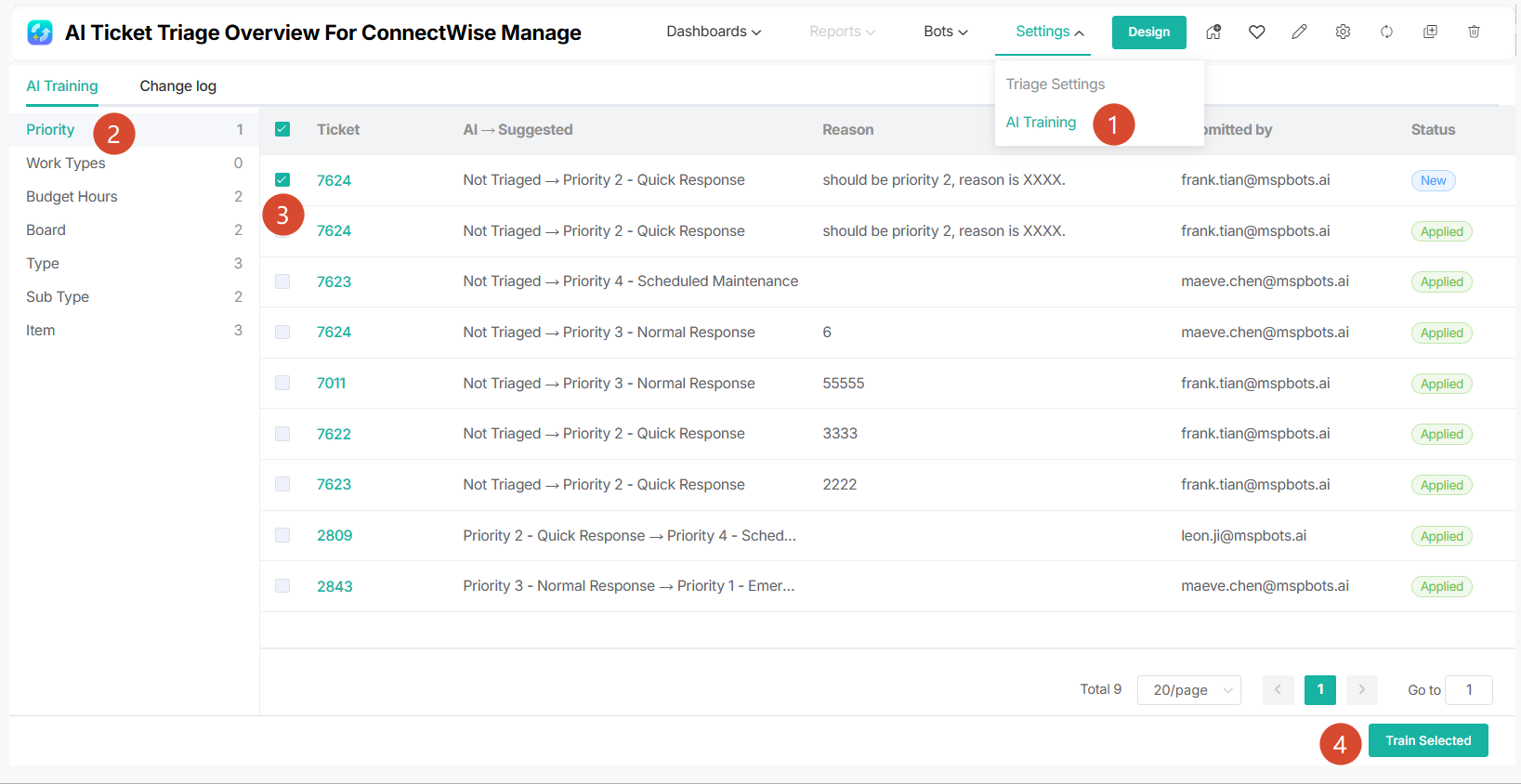Open the 20/page page-size dropdown
The height and width of the screenshot is (784, 1521).
tap(1189, 689)
